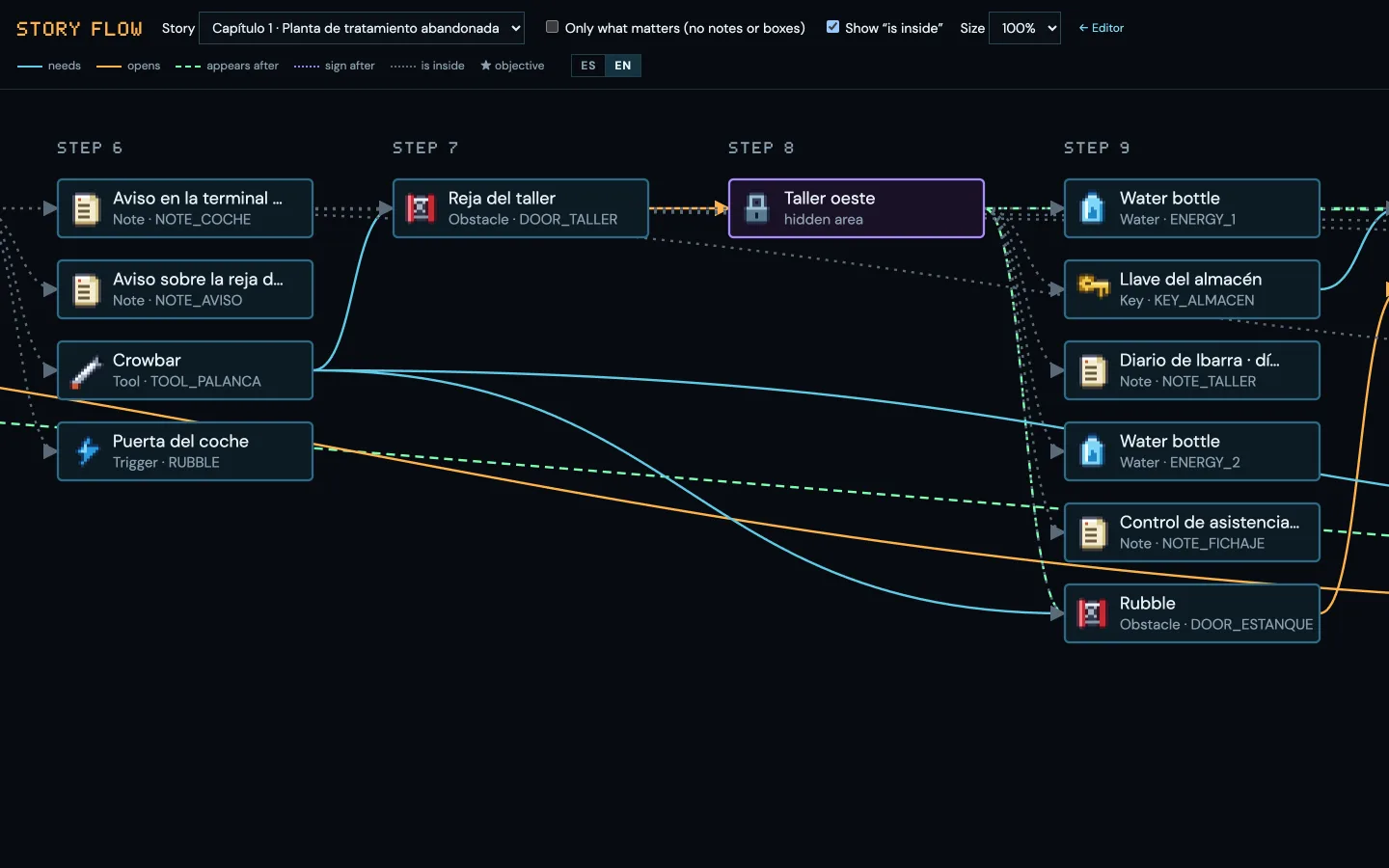The width and height of the screenshot is (1389, 868).
Task: Click the "Obstacle · DOOR_TALLER" subtitle
Action: coord(532,220)
